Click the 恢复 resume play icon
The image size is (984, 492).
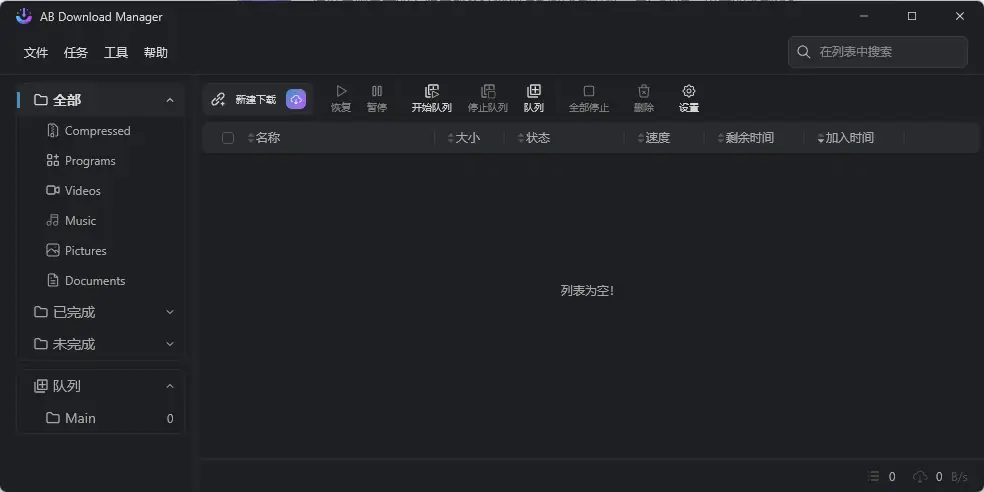tap(341, 92)
